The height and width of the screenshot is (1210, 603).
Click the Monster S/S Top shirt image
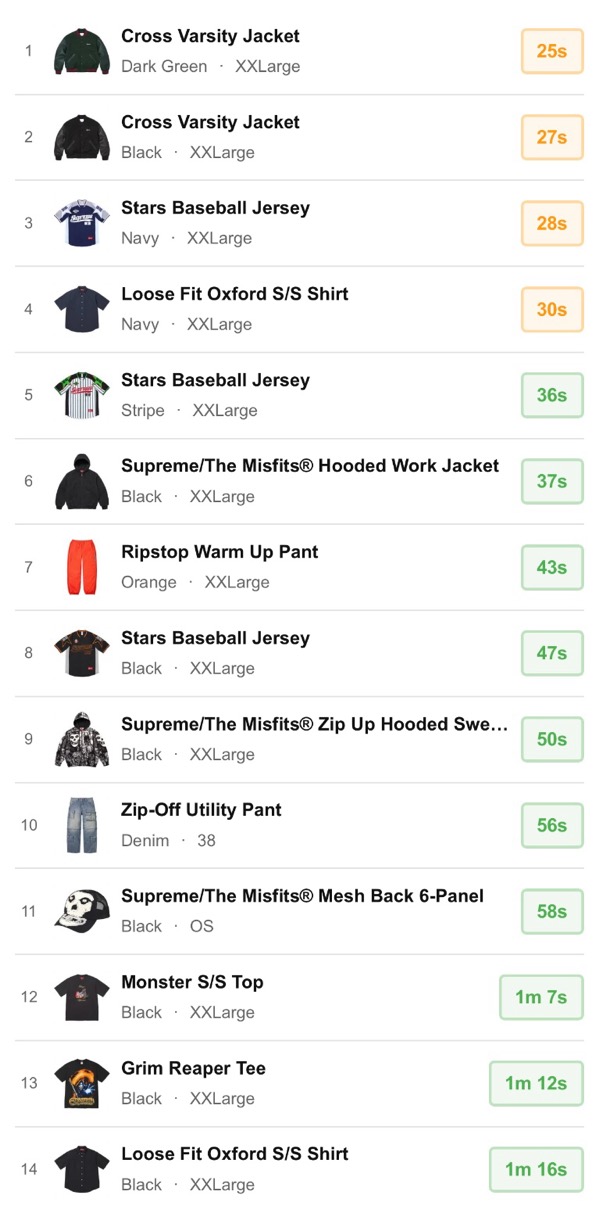pos(82,997)
